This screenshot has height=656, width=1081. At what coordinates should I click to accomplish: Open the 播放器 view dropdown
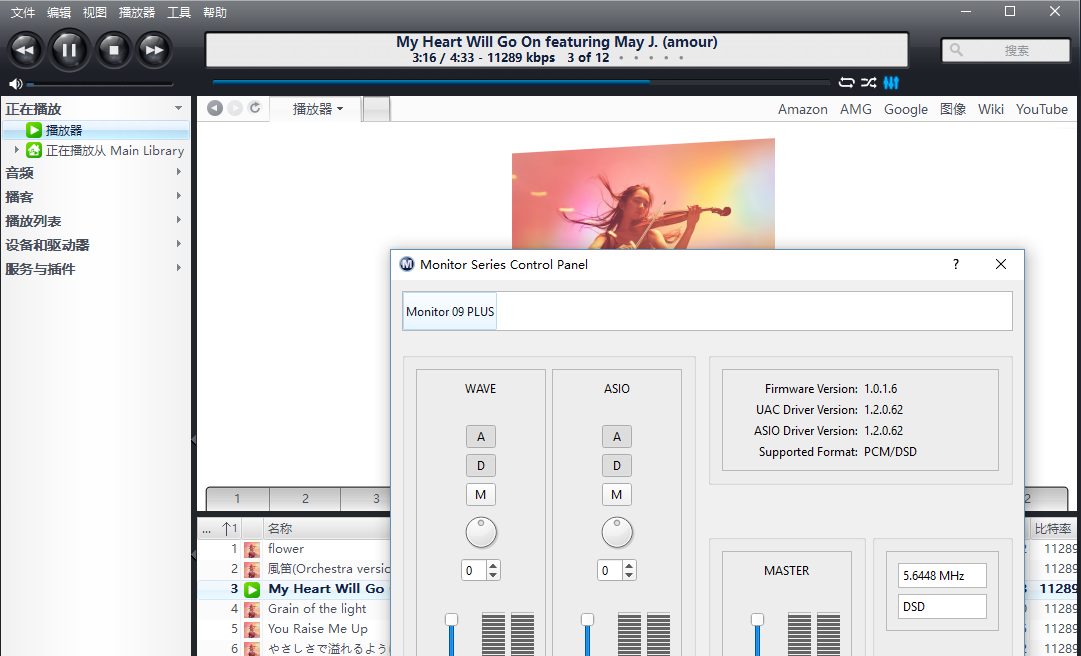317,109
